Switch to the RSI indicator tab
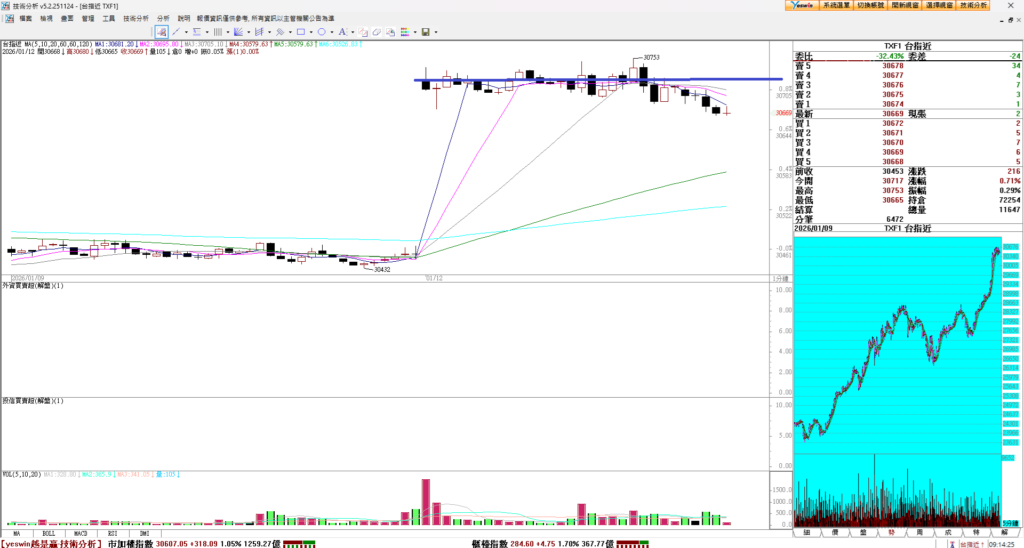 112,534
